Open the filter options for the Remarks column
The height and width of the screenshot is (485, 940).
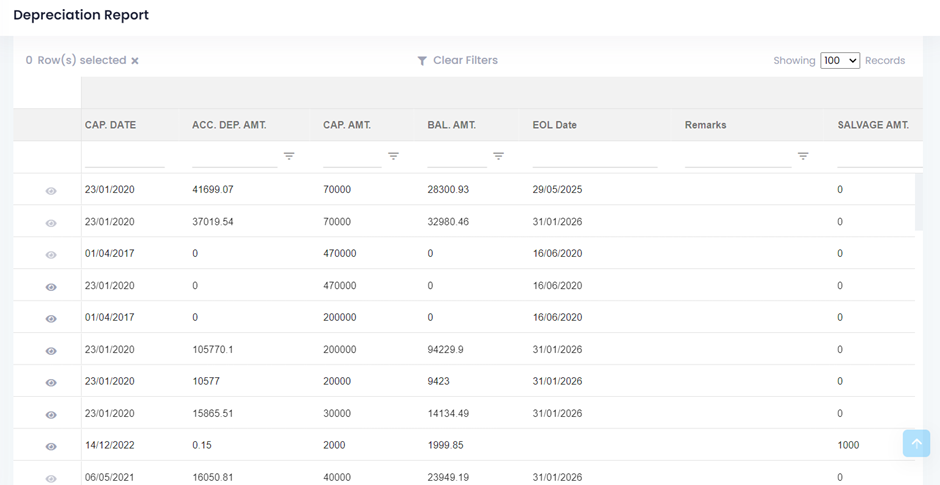[x=803, y=156]
